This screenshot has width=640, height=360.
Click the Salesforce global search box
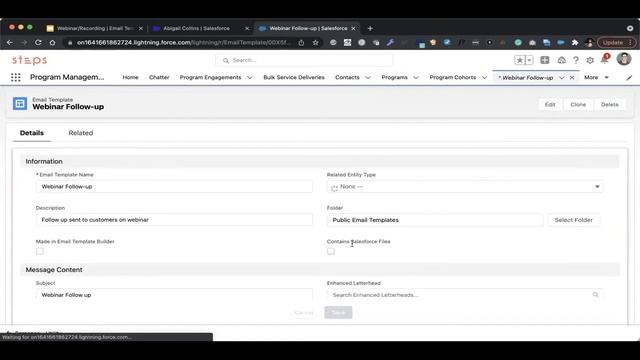point(304,60)
